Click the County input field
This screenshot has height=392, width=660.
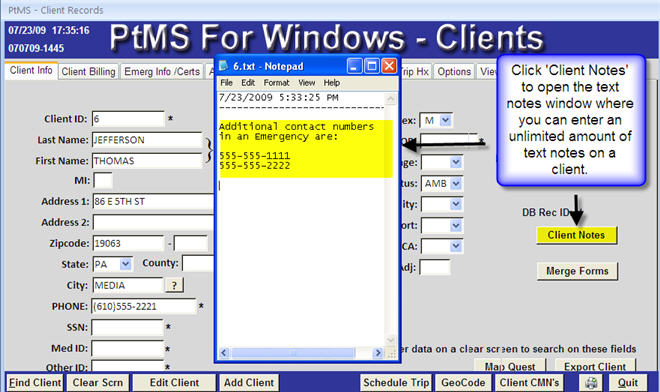[198, 263]
